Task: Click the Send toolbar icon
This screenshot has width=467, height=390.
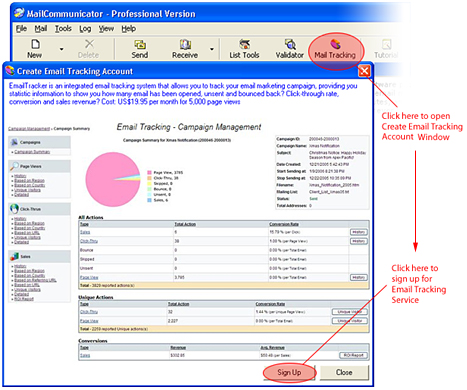Action: [140, 44]
